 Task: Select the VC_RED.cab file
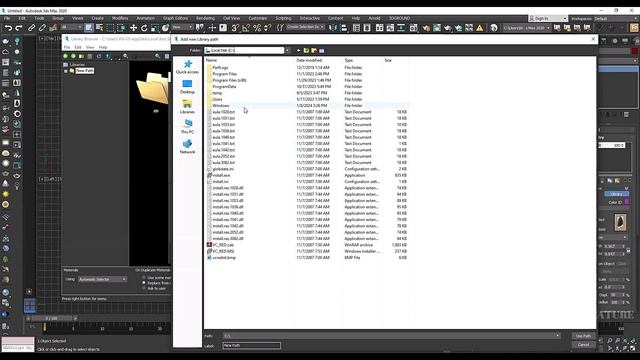point(223,245)
